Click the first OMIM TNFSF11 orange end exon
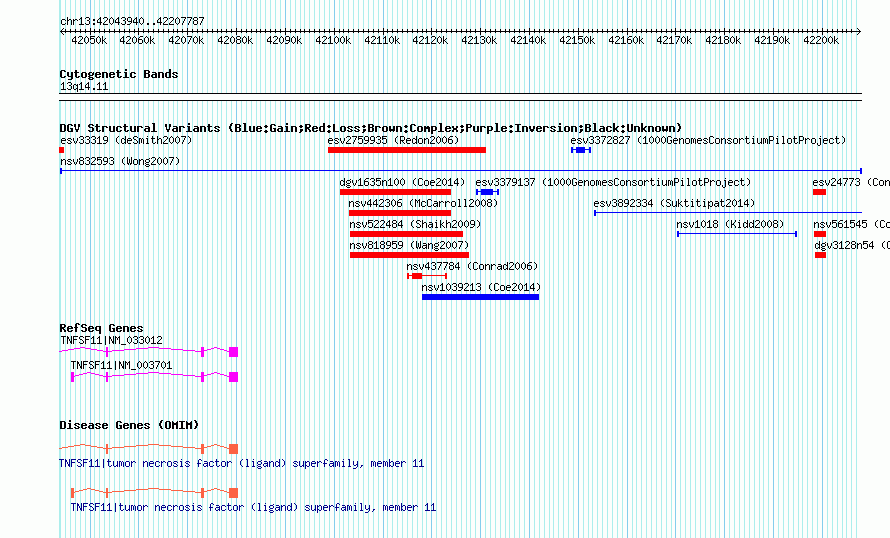This screenshot has height=538, width=890. click(233, 449)
